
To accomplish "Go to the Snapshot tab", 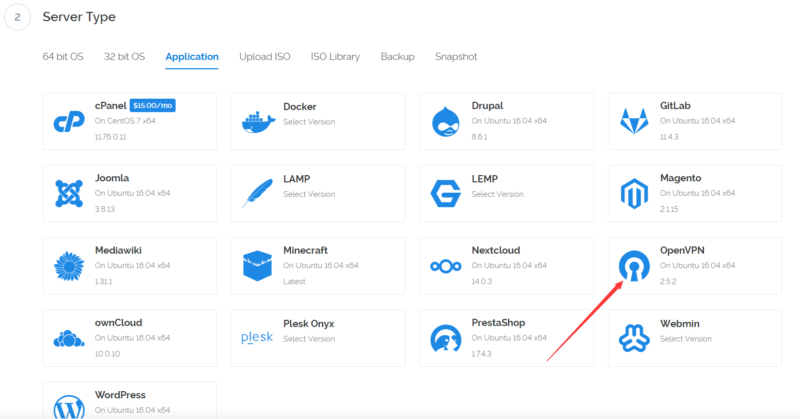I will click(456, 57).
